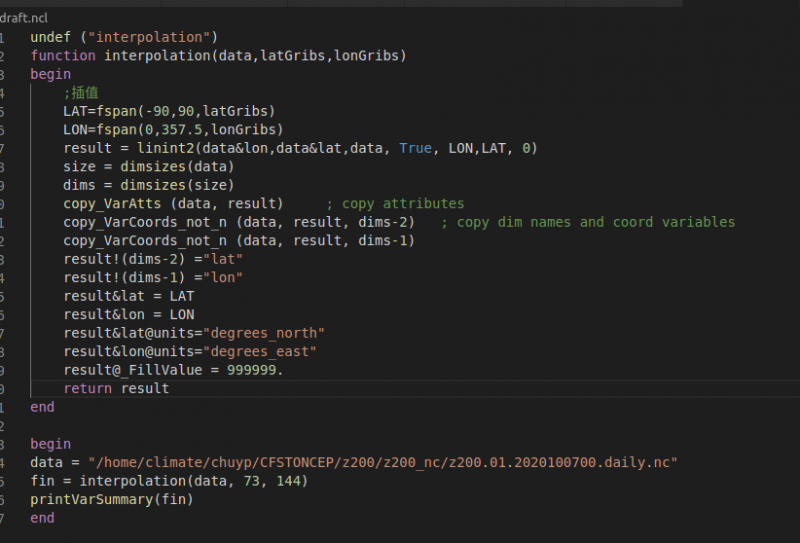Click the True argument in linint2

pyautogui.click(x=415, y=148)
